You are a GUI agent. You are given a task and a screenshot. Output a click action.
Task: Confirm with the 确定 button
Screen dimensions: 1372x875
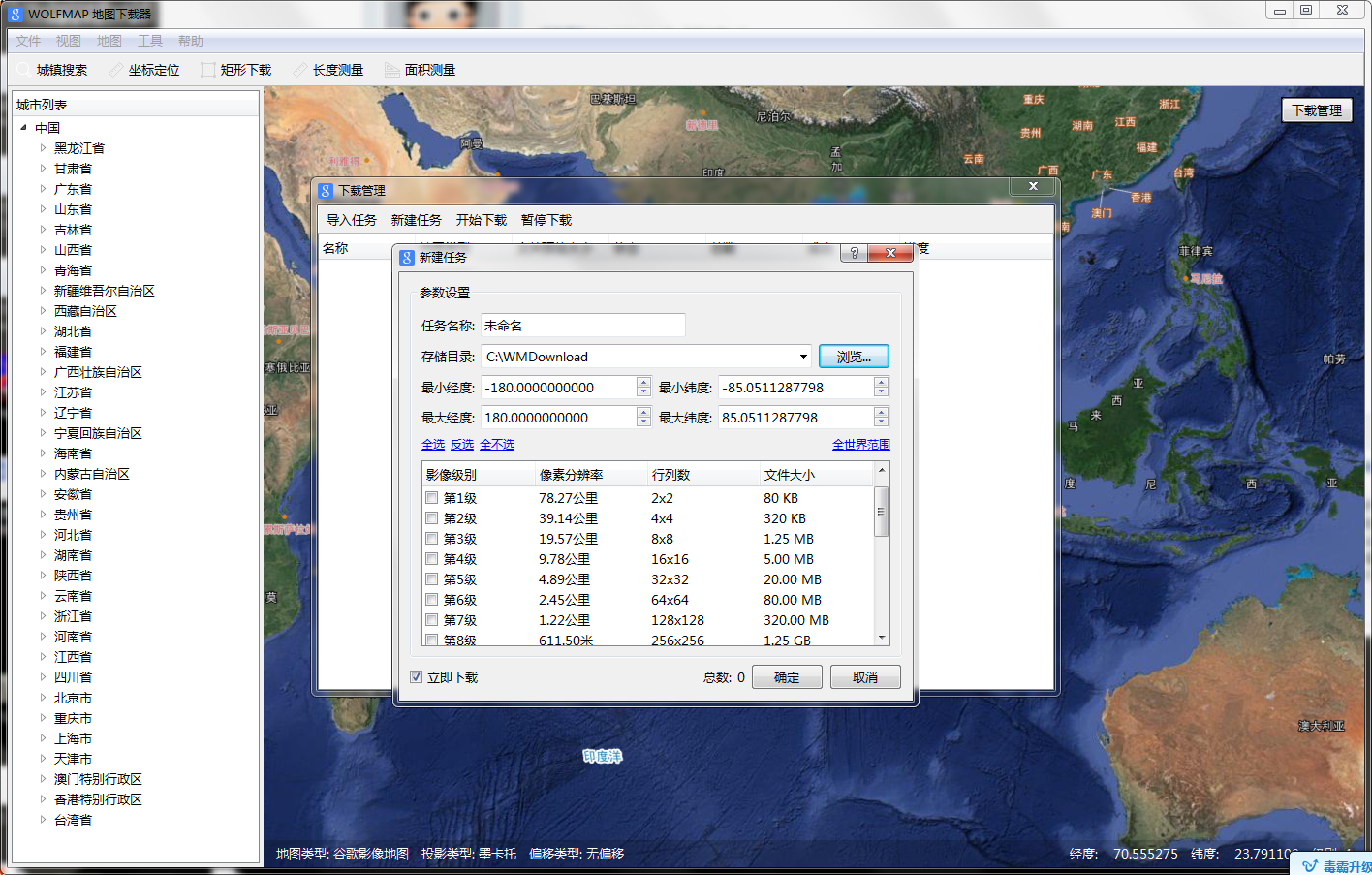tap(787, 677)
